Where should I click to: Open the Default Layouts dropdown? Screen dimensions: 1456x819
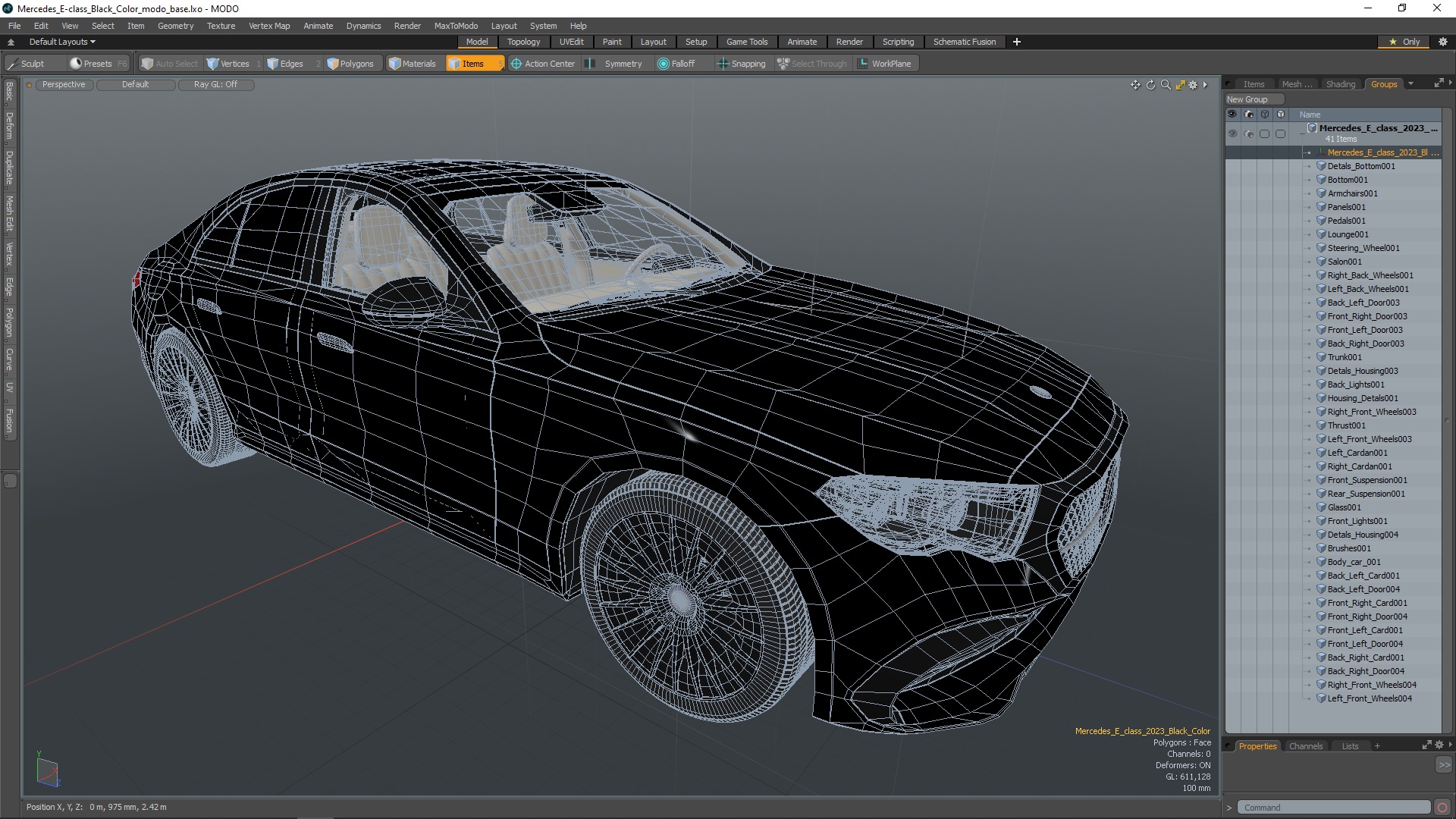62,42
